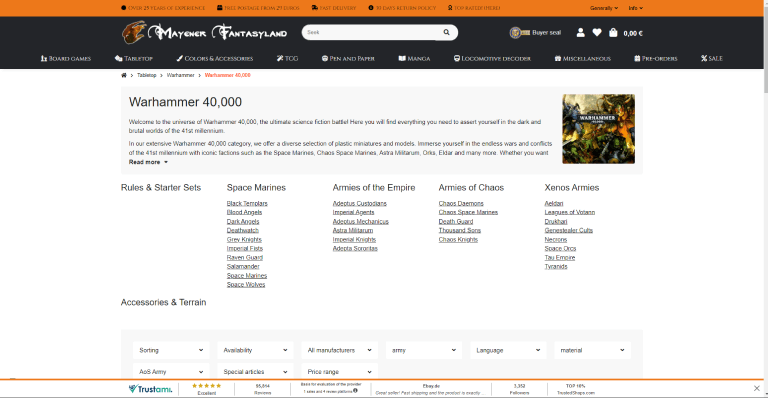Viewport: 768px width, 398px height.
Task: Open the Price range dropdown
Action: 339,372
